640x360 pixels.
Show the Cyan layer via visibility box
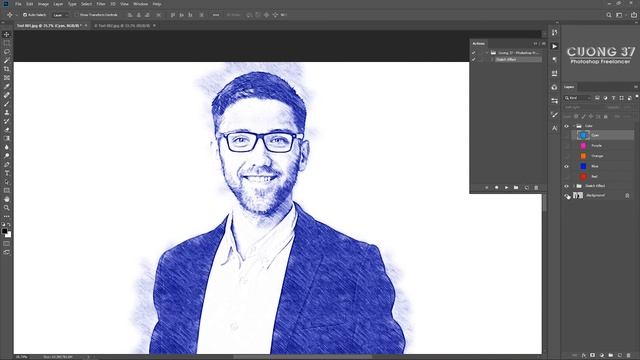coord(567,135)
